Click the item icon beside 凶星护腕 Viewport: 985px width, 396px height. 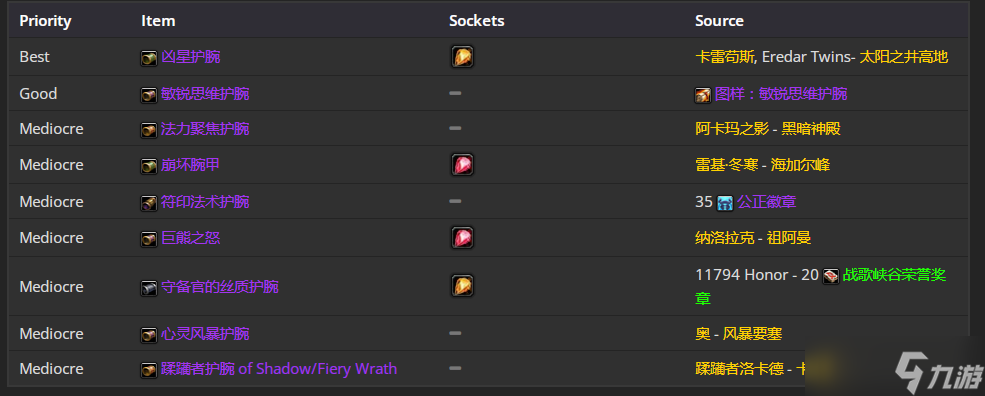tap(149, 58)
